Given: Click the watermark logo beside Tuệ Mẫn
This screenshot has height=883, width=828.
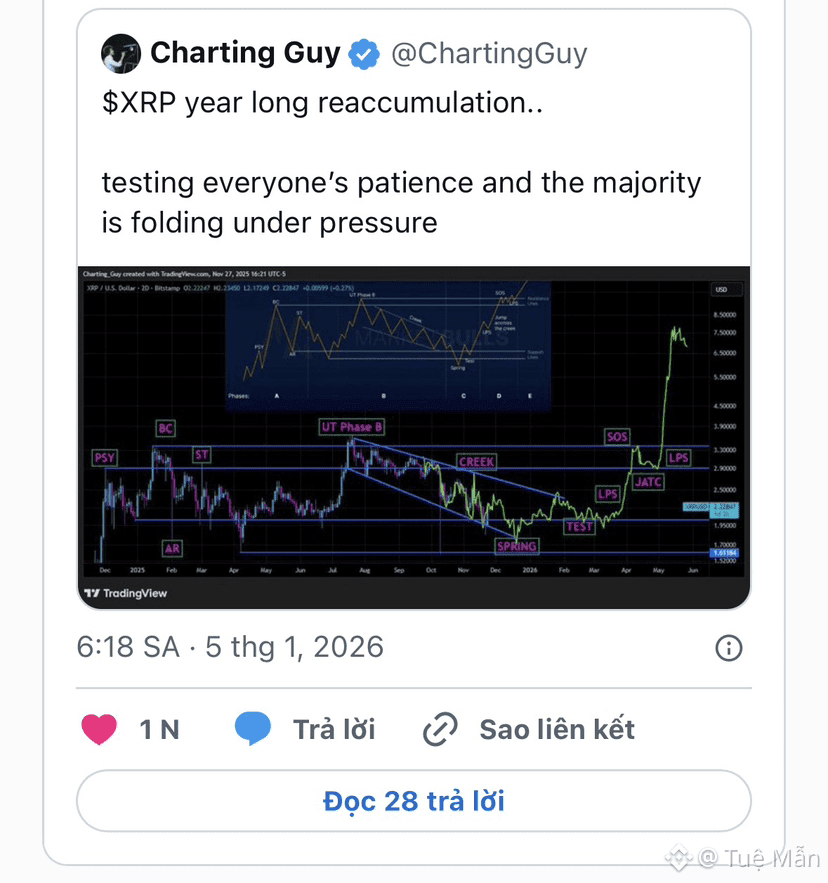Looking at the screenshot, I should click(x=680, y=857).
